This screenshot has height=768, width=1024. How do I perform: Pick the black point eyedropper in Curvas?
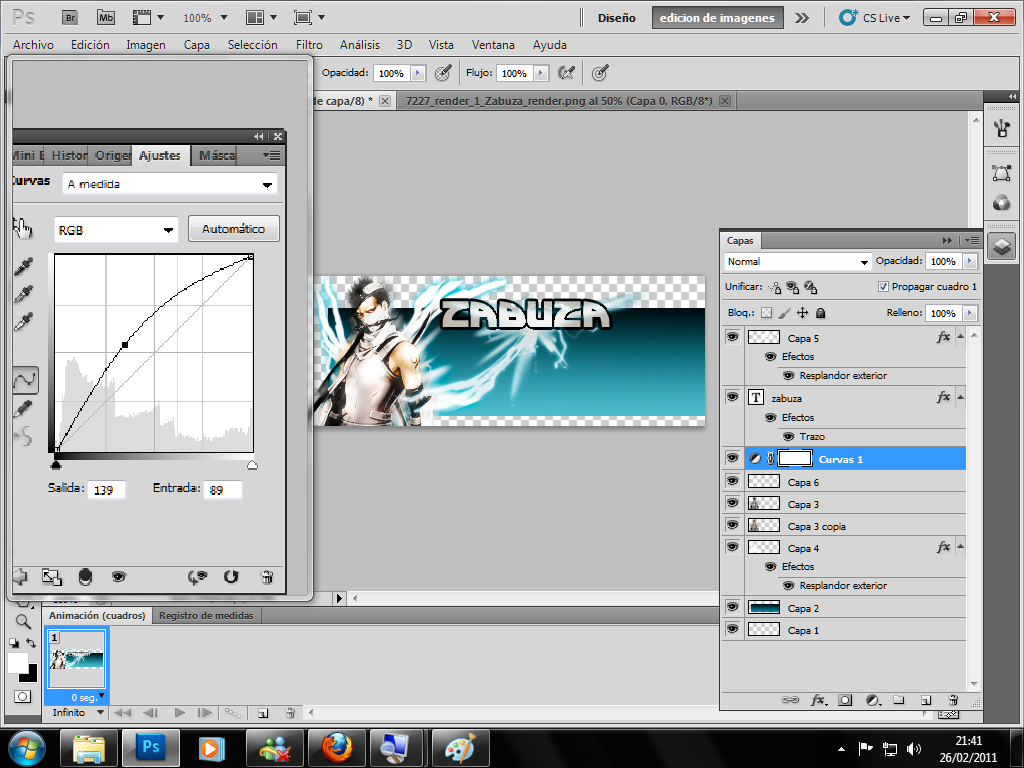click(24, 266)
